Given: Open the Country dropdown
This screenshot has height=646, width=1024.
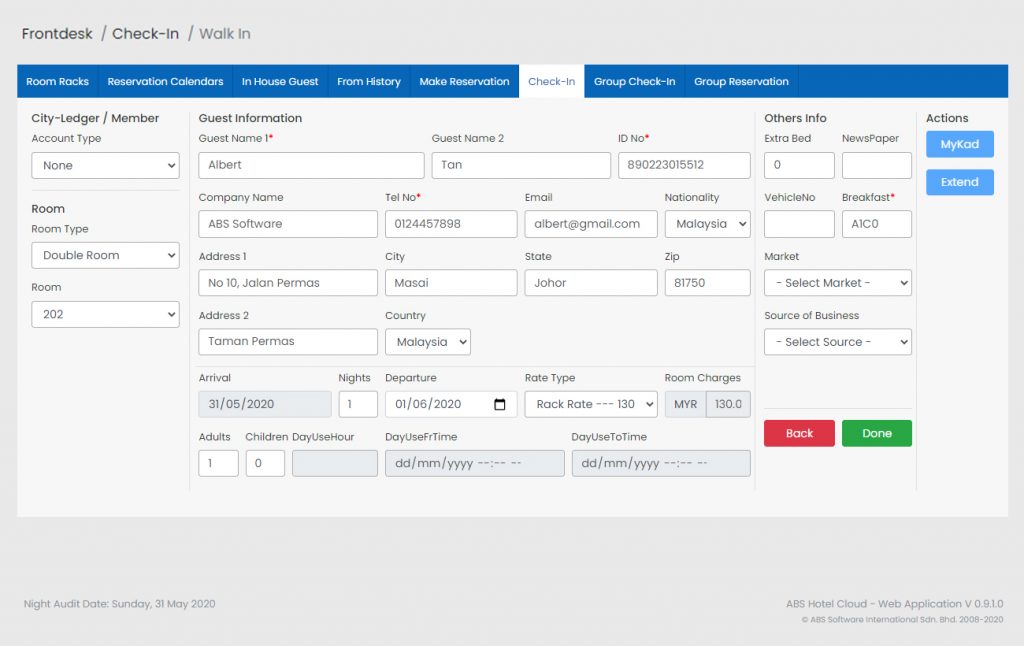Looking at the screenshot, I should [427, 342].
